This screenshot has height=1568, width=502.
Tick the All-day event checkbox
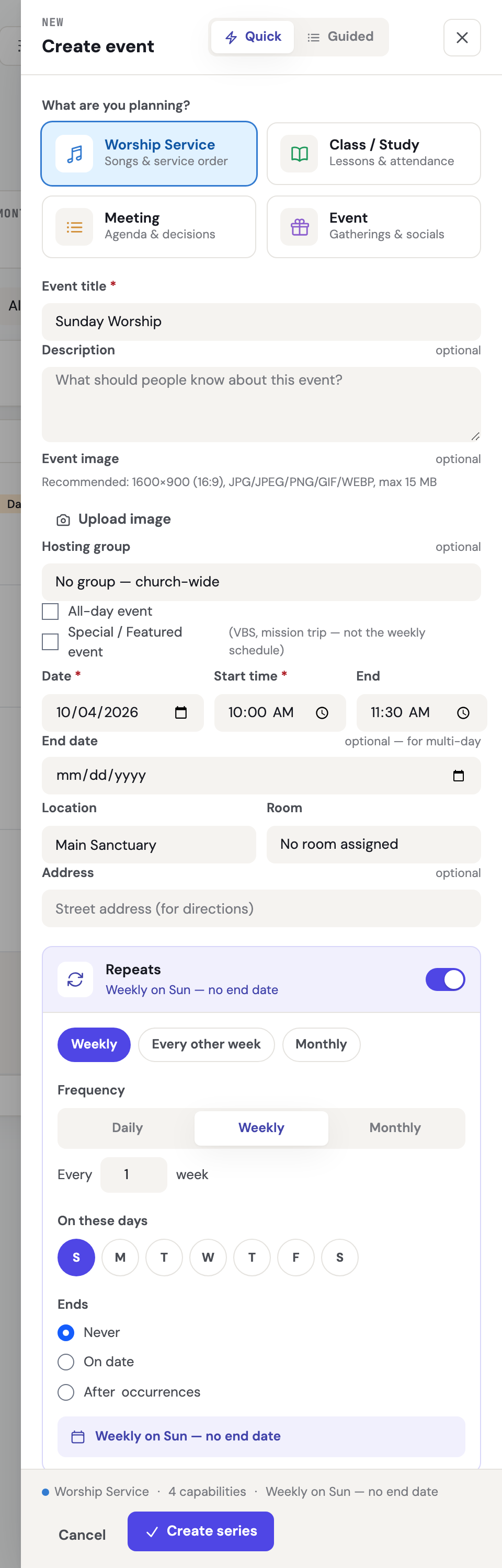click(x=50, y=611)
